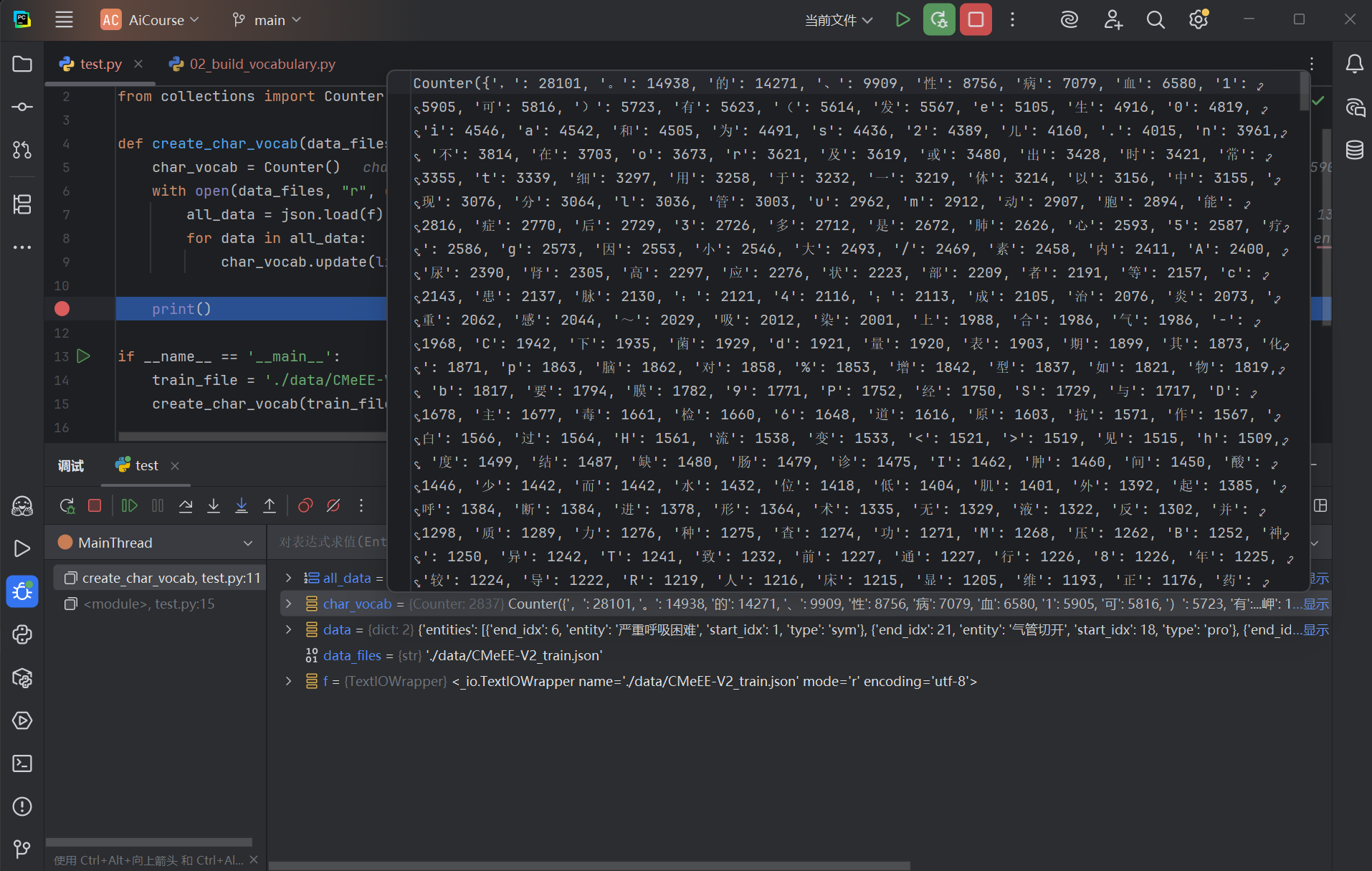Open the Pull Requests tool window

[x=22, y=150]
